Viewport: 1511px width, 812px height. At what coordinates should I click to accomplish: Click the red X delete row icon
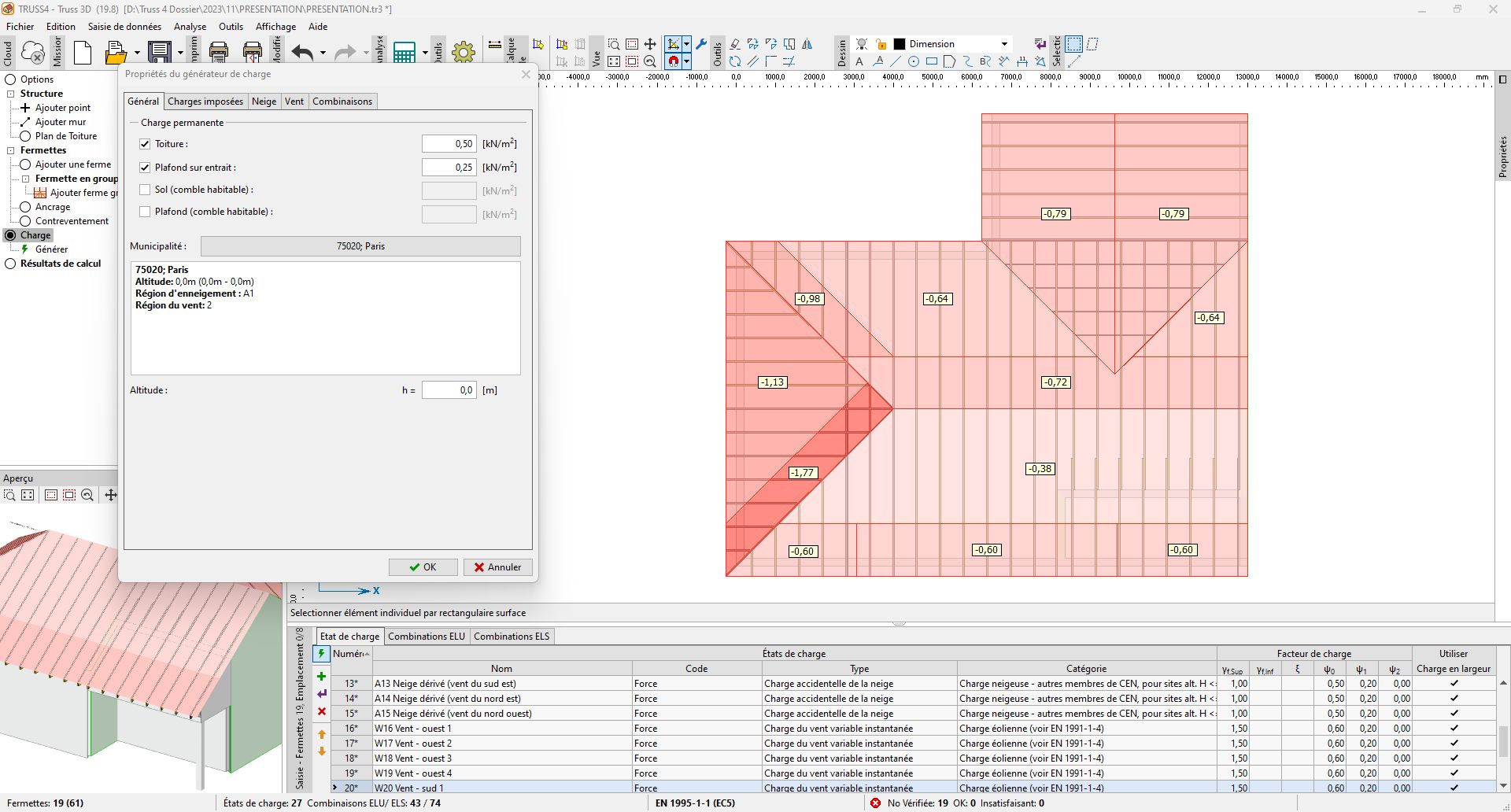[321, 711]
